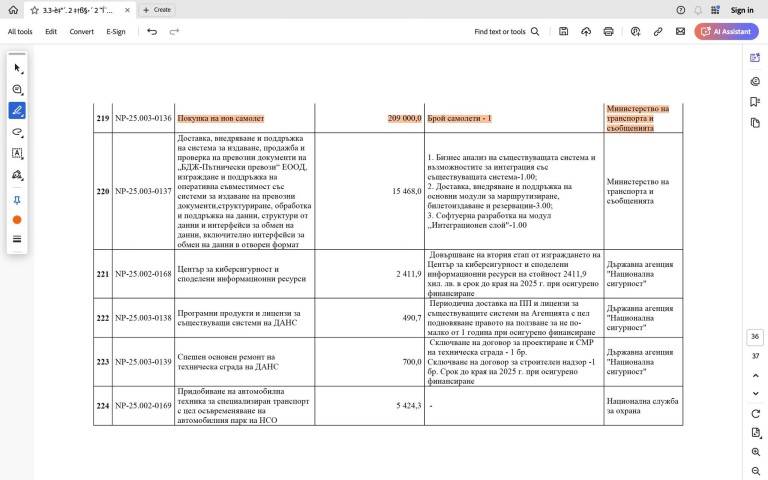
Task: Click Sign in
Action: coord(742,10)
